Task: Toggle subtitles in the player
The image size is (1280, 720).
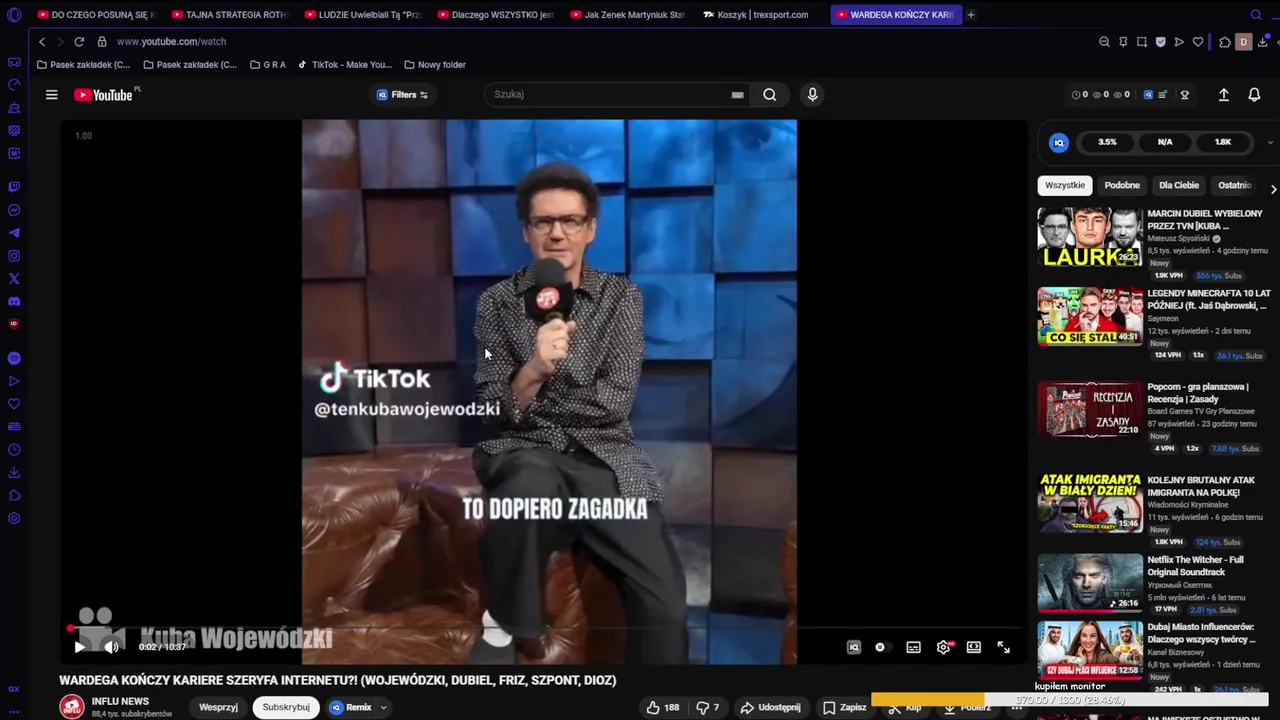Action: pyautogui.click(x=913, y=647)
